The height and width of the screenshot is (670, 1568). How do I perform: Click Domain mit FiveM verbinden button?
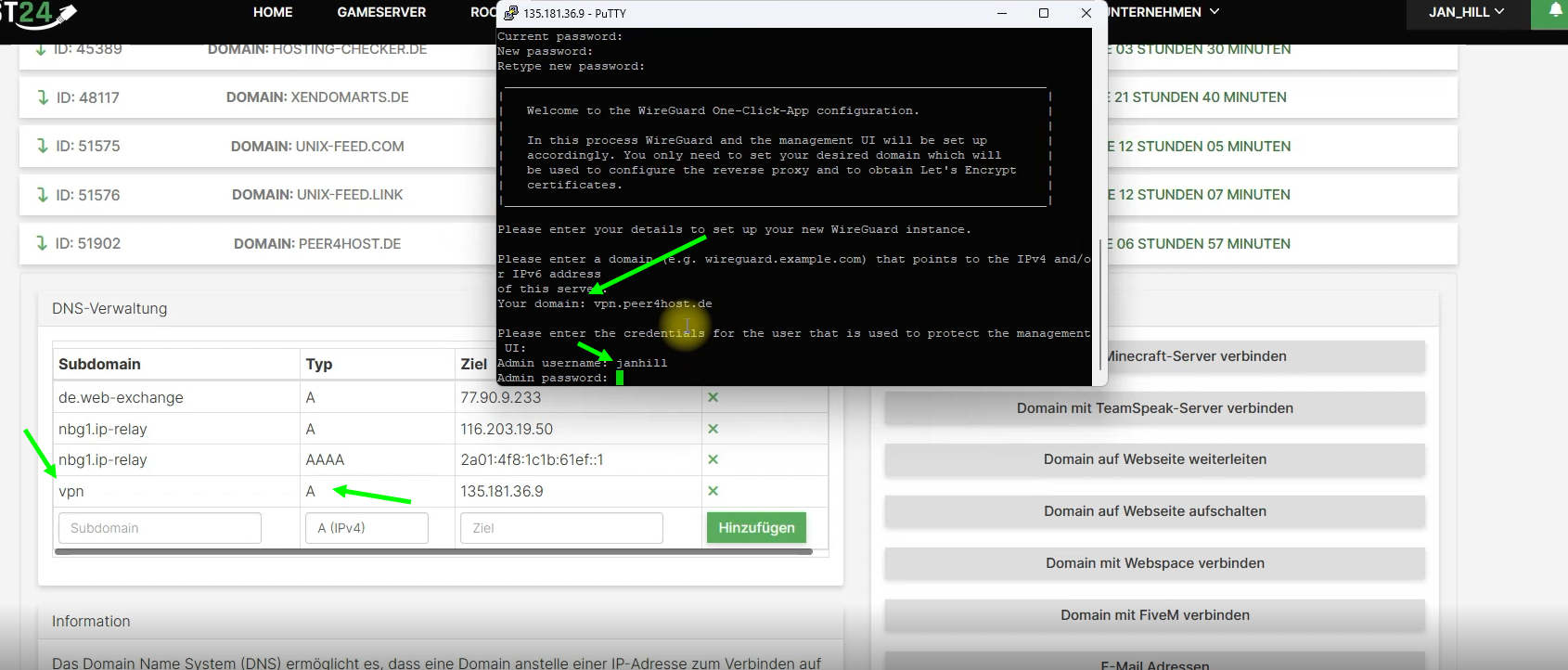1154,615
